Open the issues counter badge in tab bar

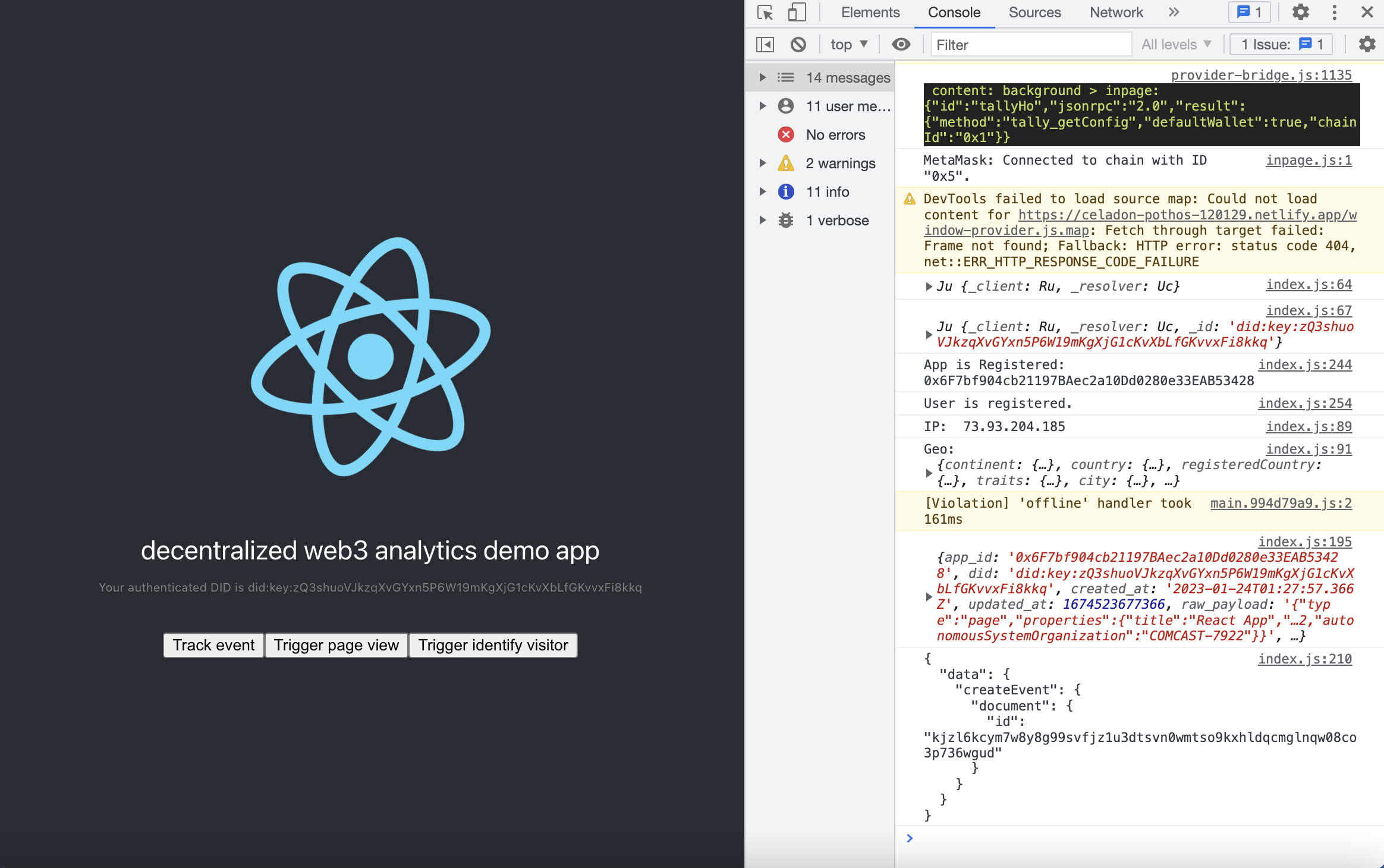[1249, 12]
